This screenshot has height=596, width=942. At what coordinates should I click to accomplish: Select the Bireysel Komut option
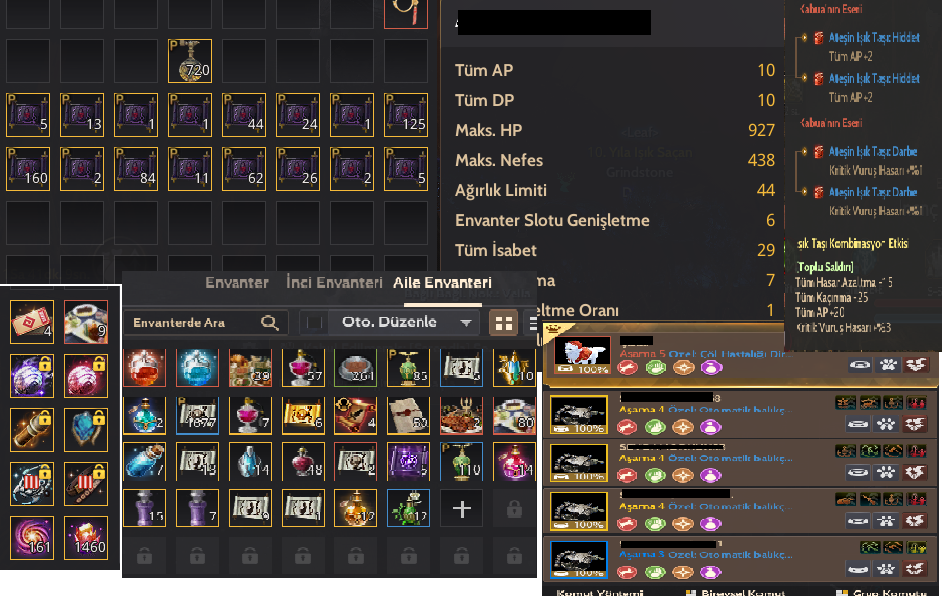pos(743,592)
